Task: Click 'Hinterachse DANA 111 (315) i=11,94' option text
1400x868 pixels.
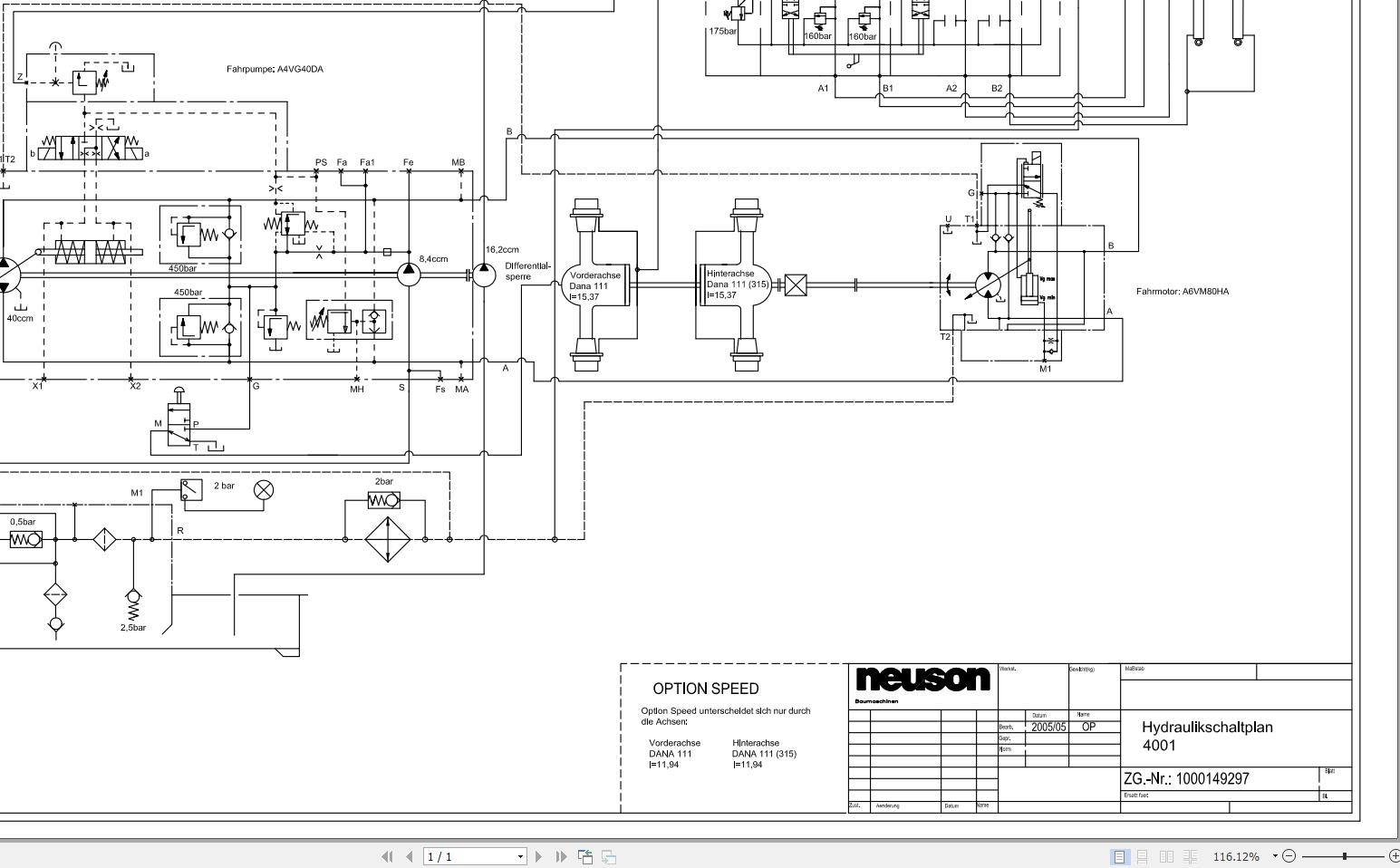Action: 764,754
